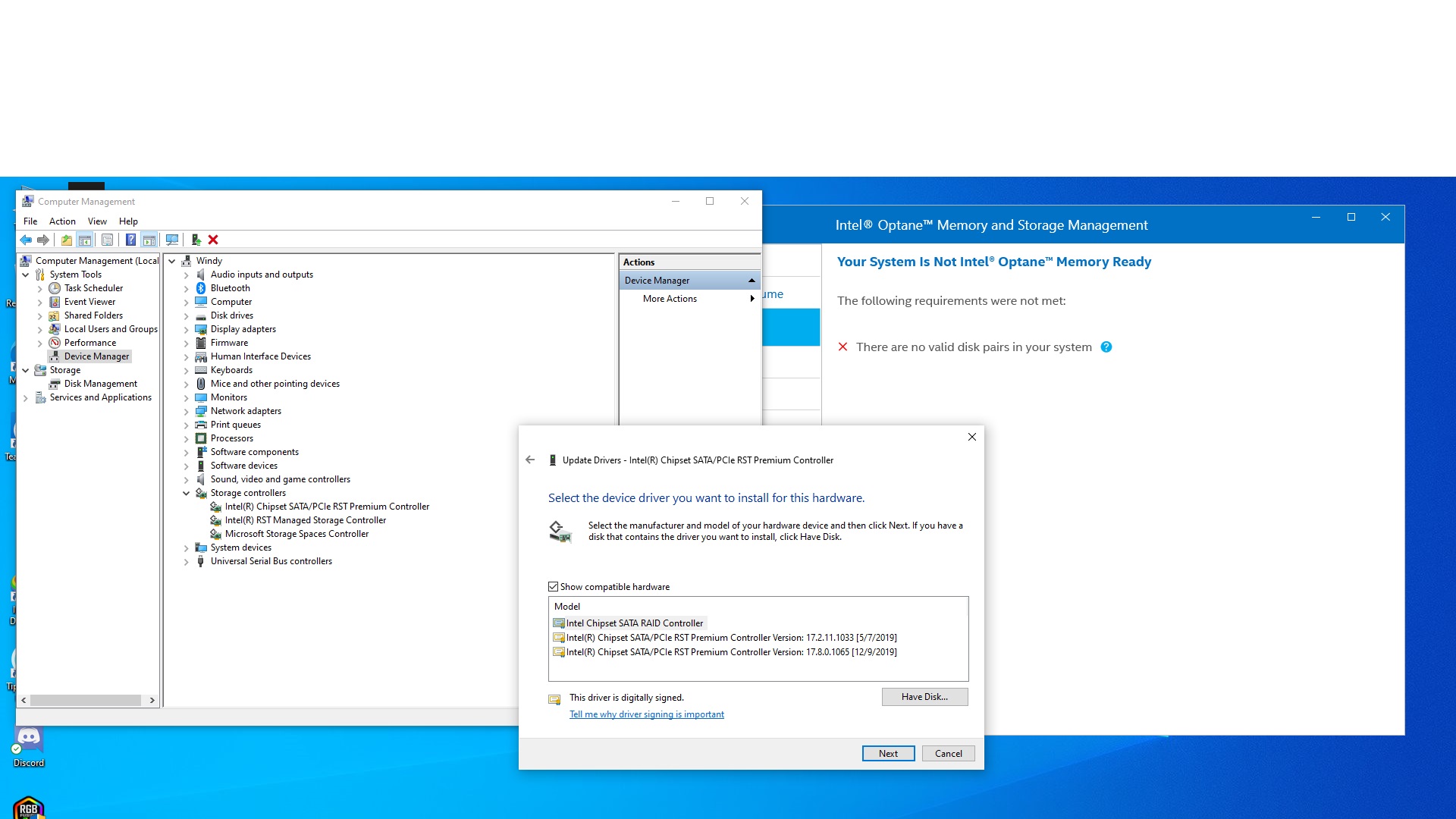The image size is (1456, 819).
Task: Click the Have Disk button
Action: 924,697
